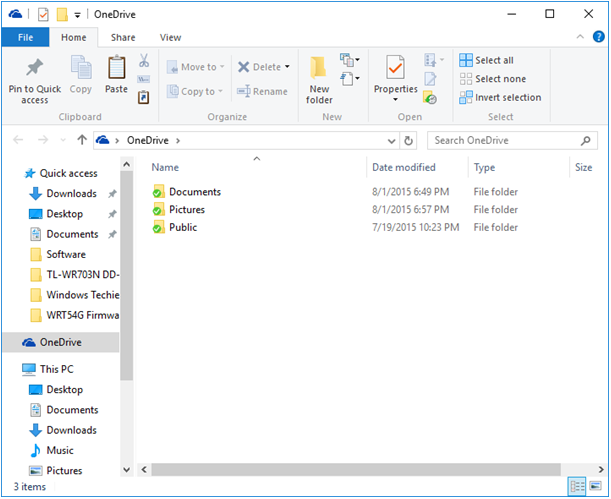611x499 pixels.
Task: Click navigation pane scroll up arrow
Action: click(x=126, y=165)
